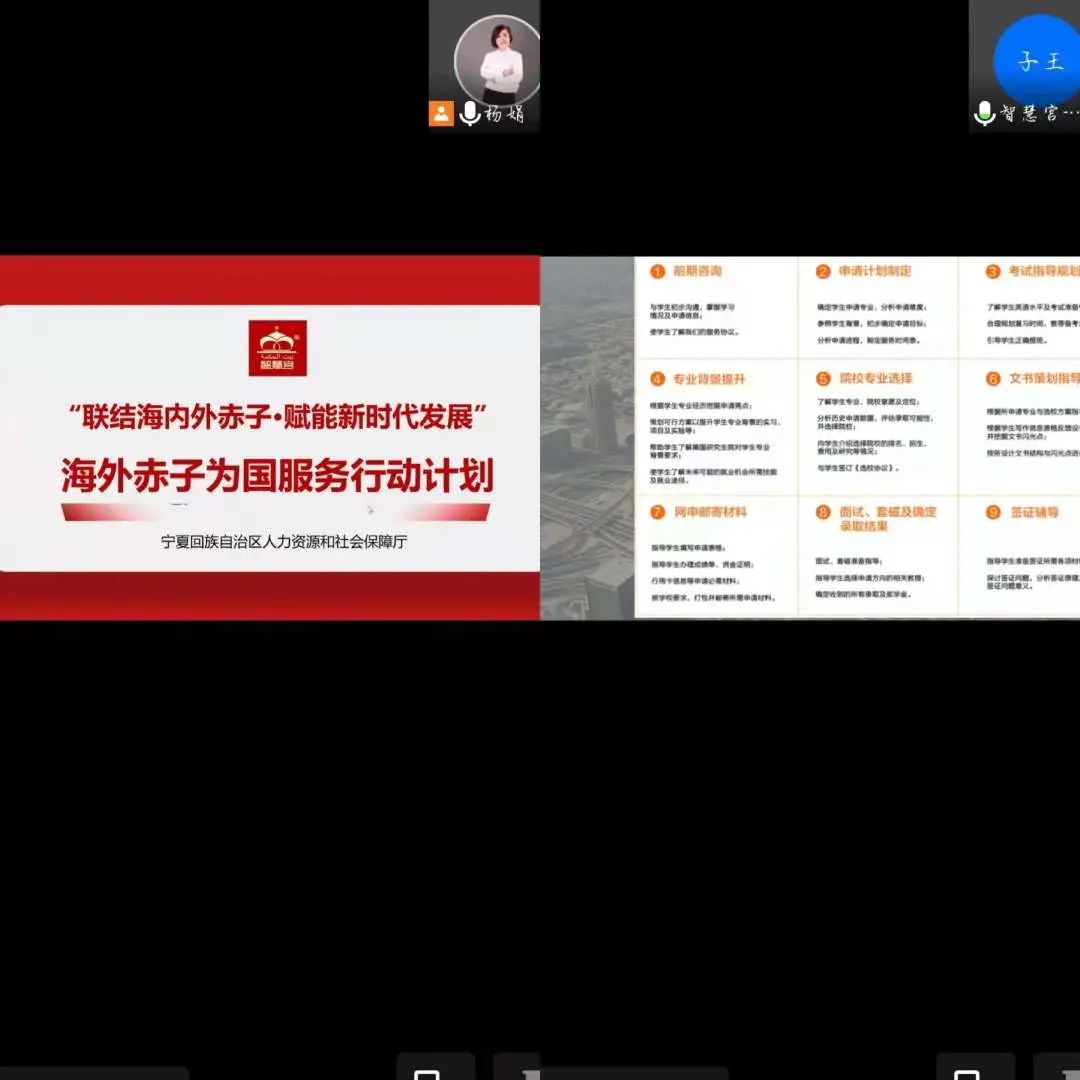Click the orange host badge beside 杨娟
This screenshot has height=1080, width=1080.
coord(441,114)
